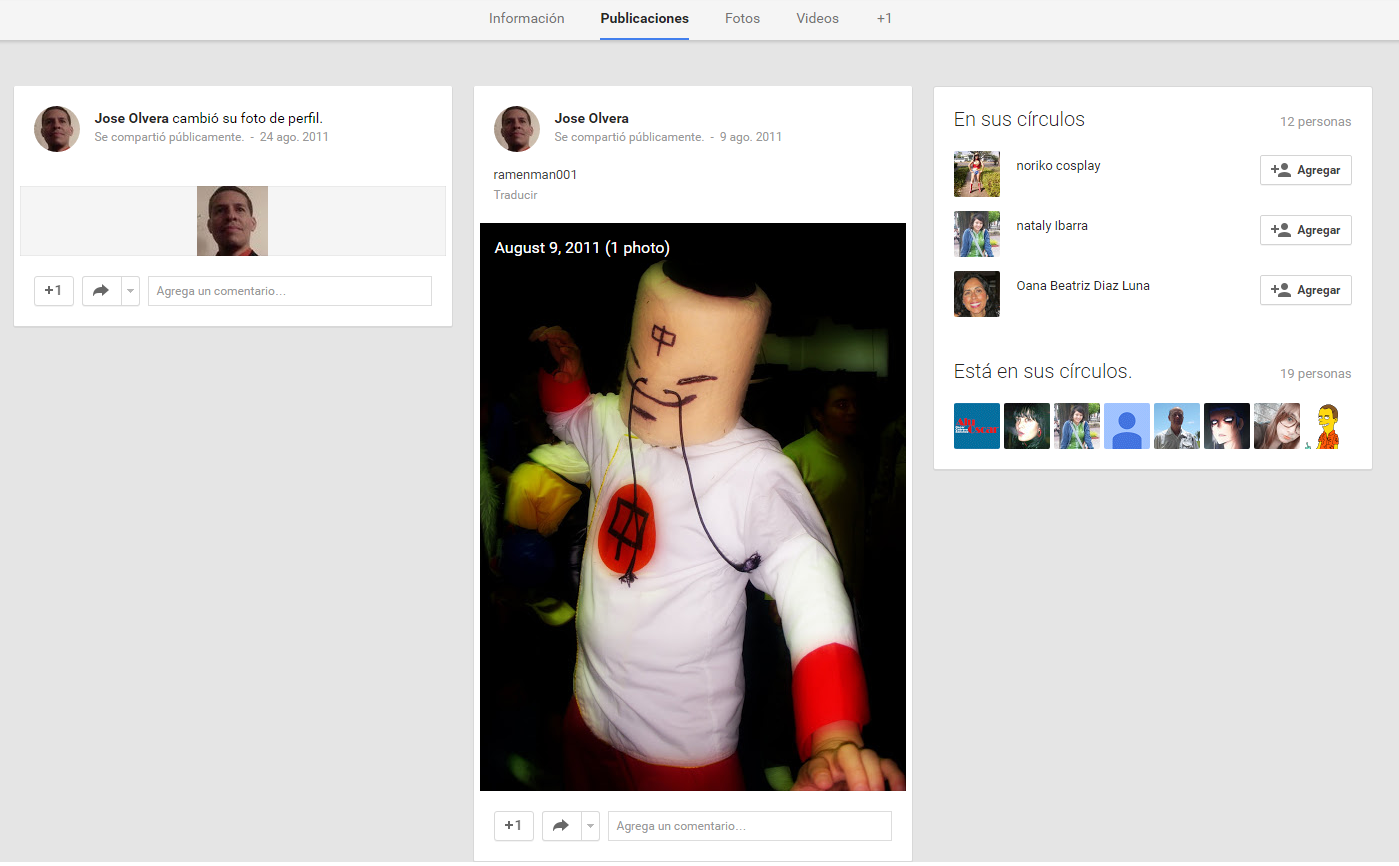This screenshot has width=1399, height=866.
Task: Select the Publicaciones tab
Action: tap(644, 18)
